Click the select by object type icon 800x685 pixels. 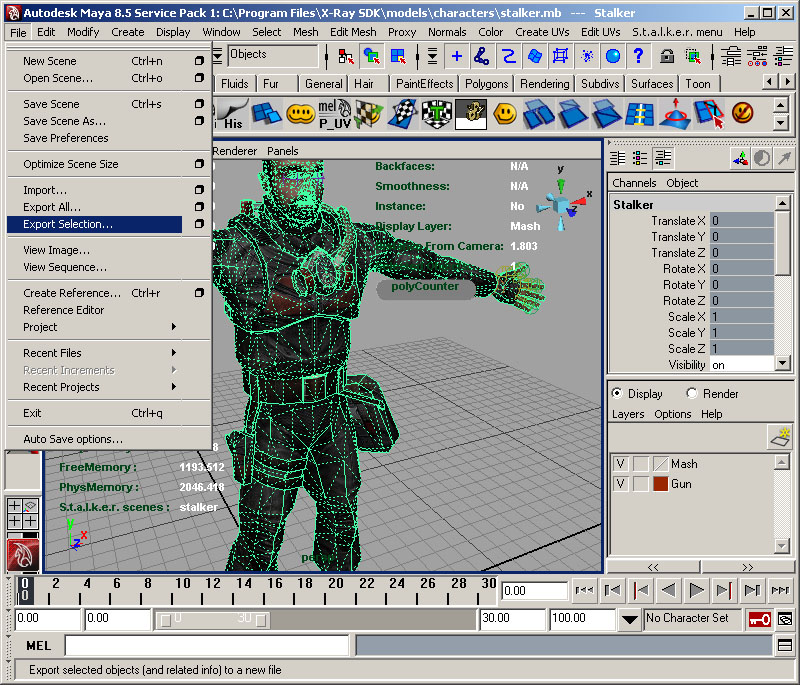pos(371,56)
